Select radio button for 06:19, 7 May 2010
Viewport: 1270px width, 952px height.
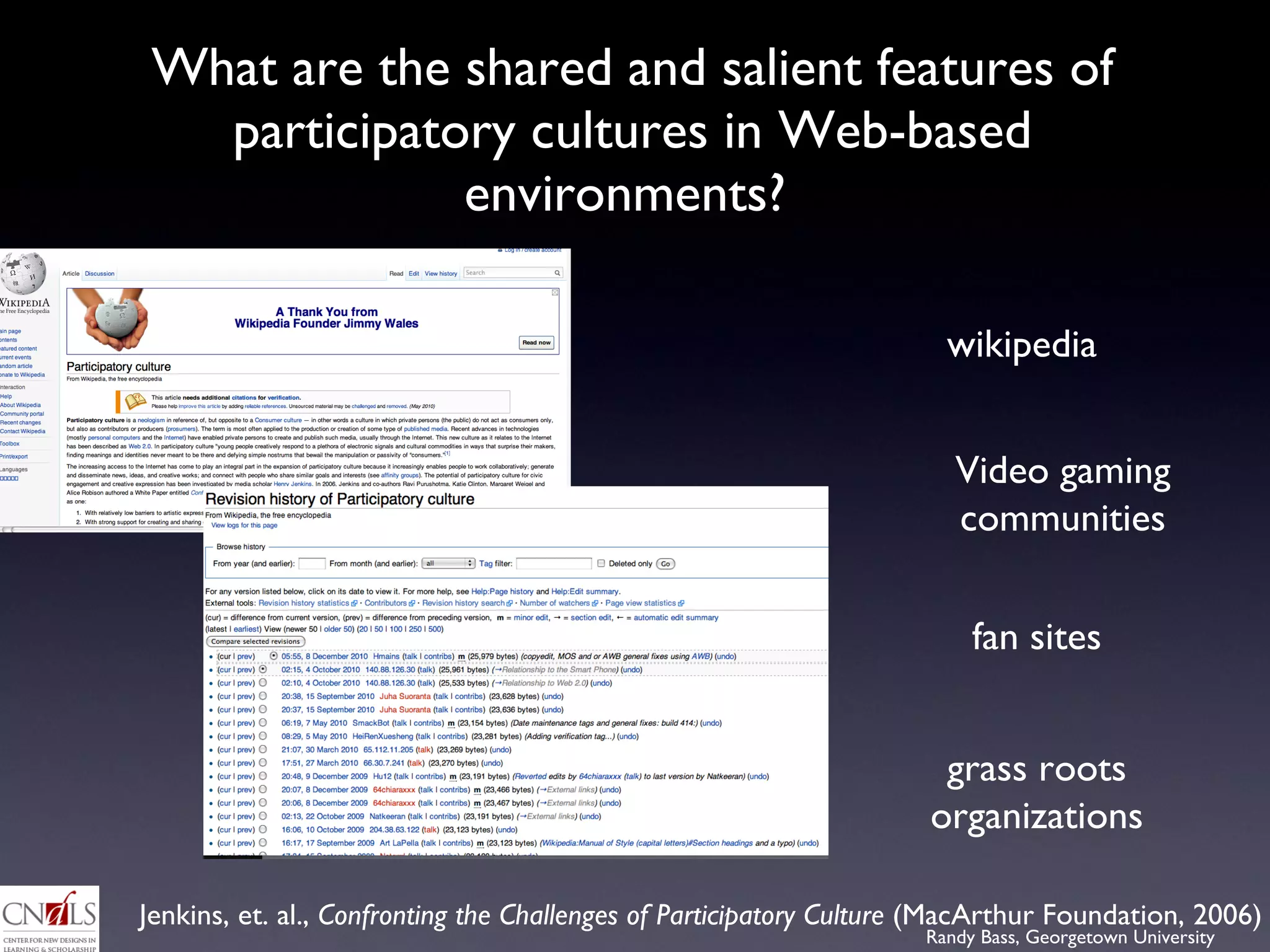click(x=263, y=723)
